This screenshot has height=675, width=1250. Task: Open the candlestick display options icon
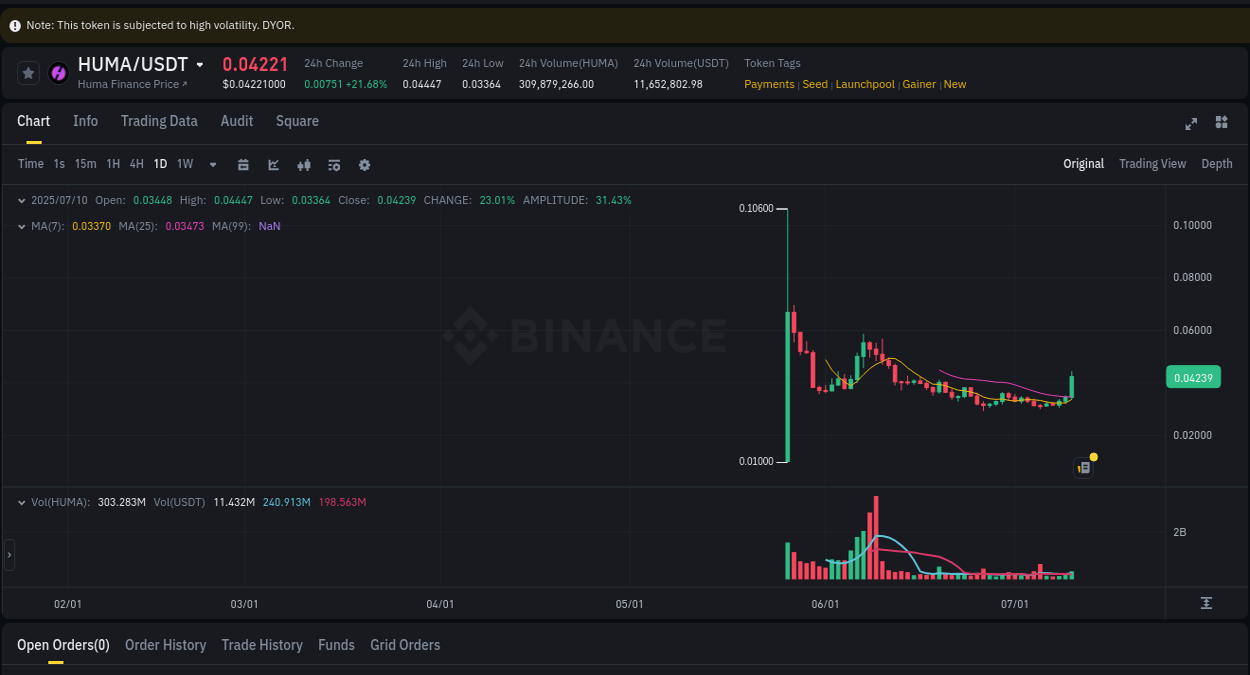click(x=304, y=164)
